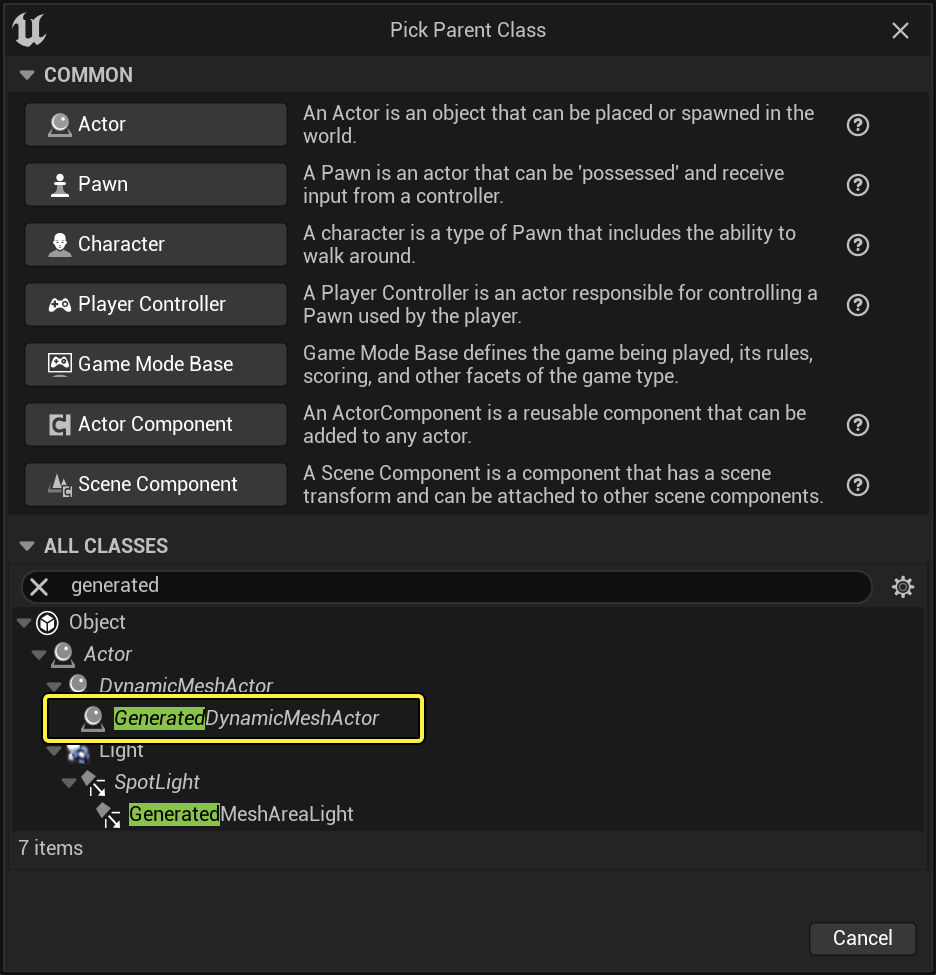Open the help icon for Pawn class
936x975 pixels.
(857, 185)
